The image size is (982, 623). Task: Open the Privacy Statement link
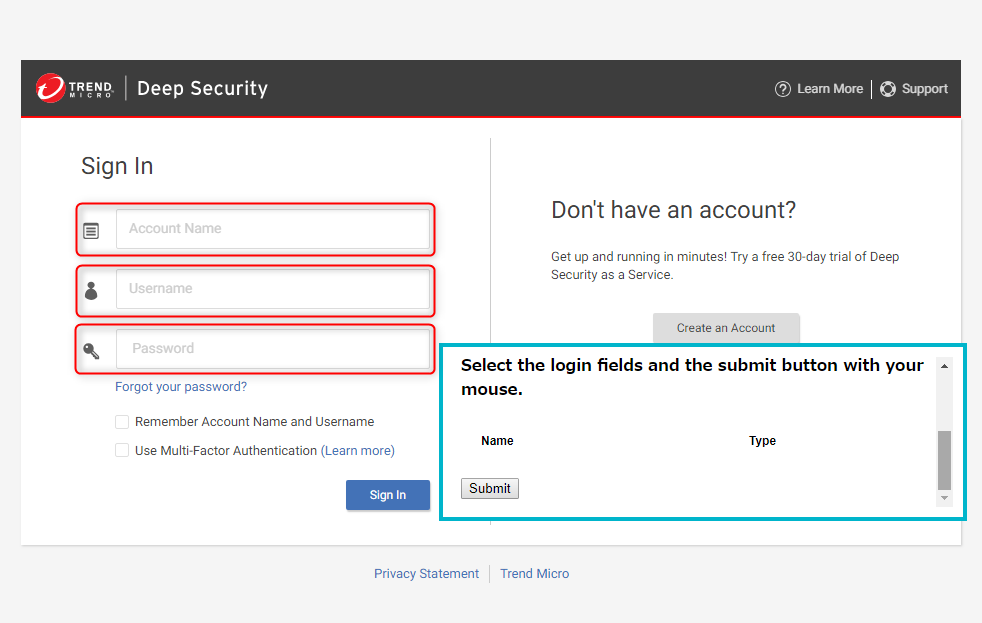point(426,574)
